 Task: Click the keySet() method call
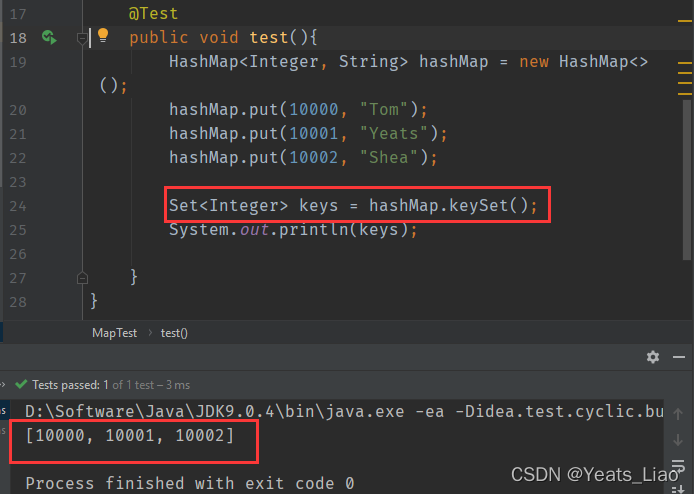pos(489,205)
